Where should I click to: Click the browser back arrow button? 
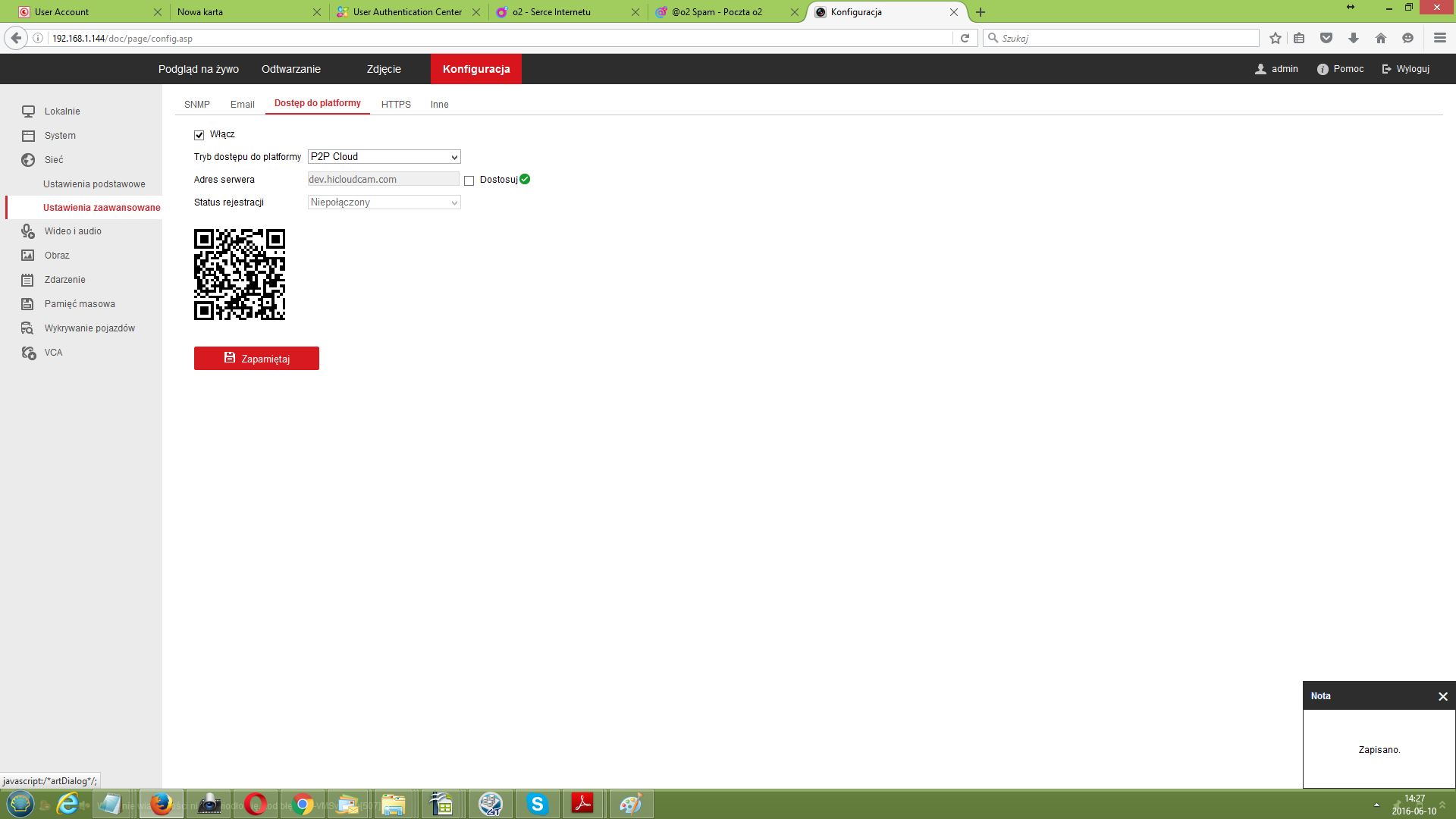[16, 38]
